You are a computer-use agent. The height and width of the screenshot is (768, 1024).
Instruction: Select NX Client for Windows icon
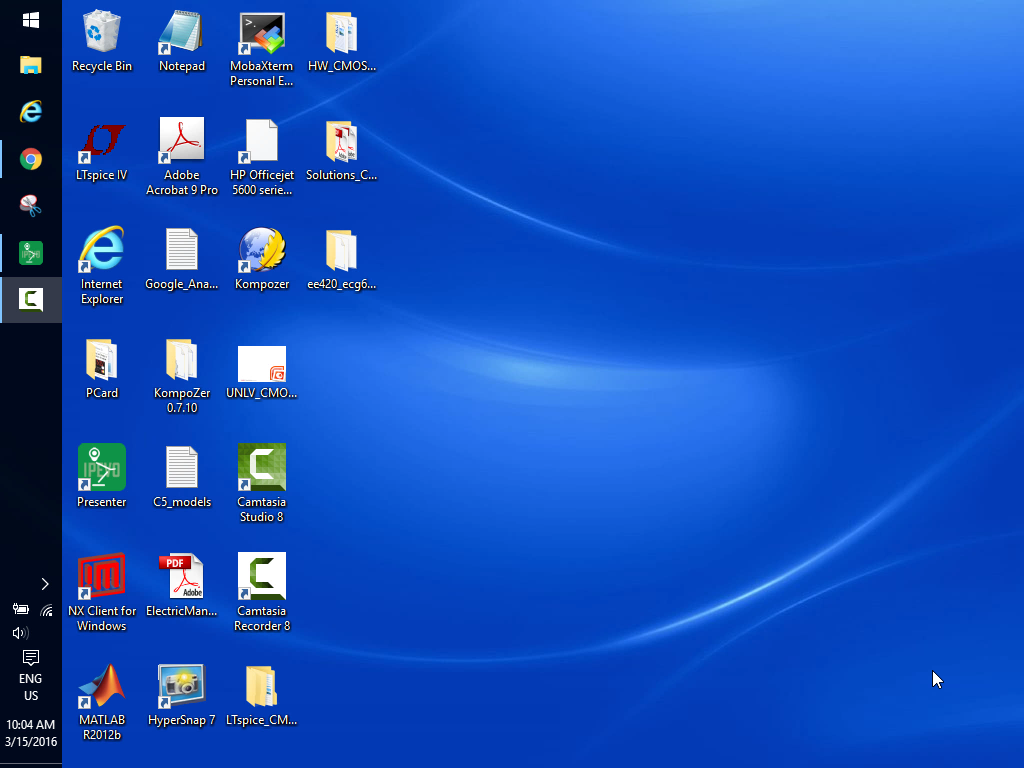pos(102,577)
